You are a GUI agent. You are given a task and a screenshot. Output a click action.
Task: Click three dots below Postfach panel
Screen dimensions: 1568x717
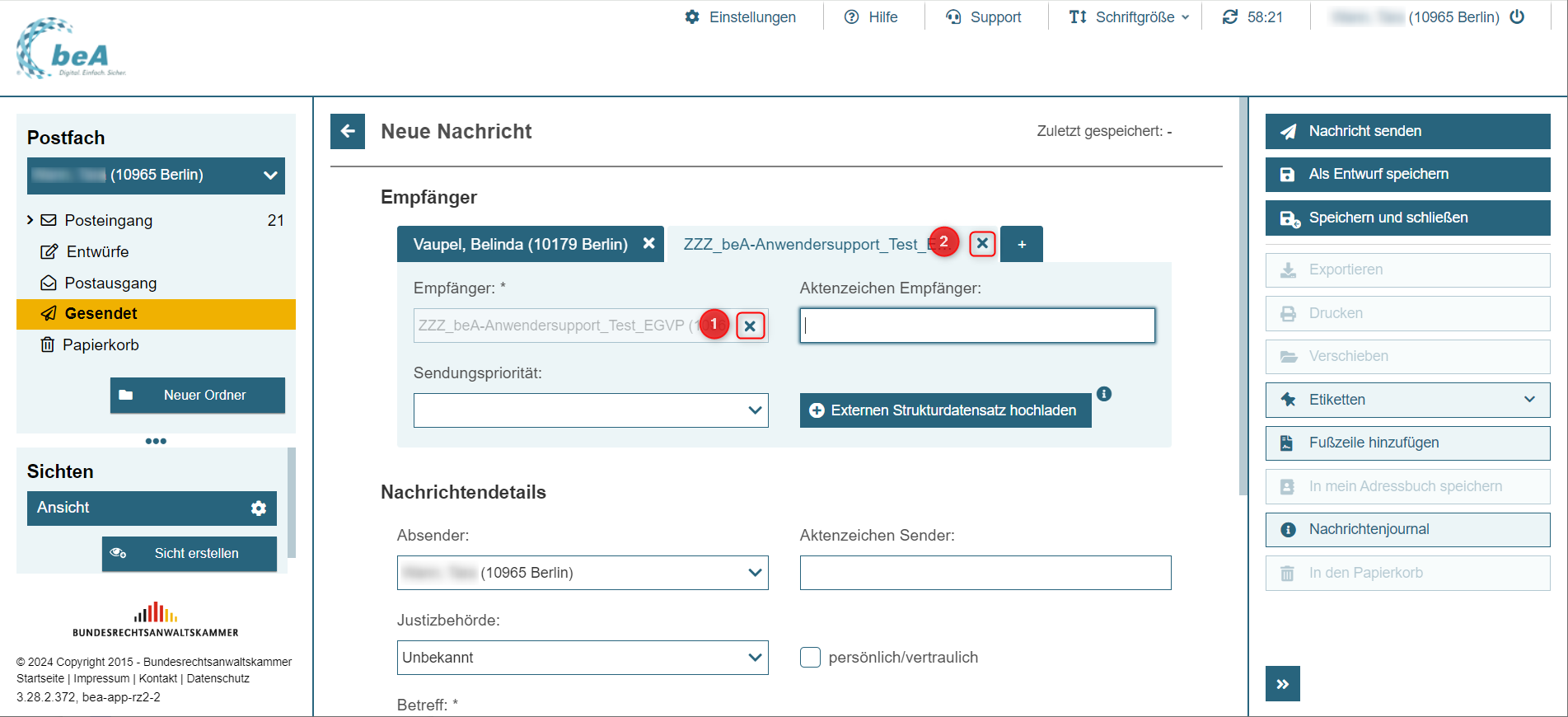(156, 441)
